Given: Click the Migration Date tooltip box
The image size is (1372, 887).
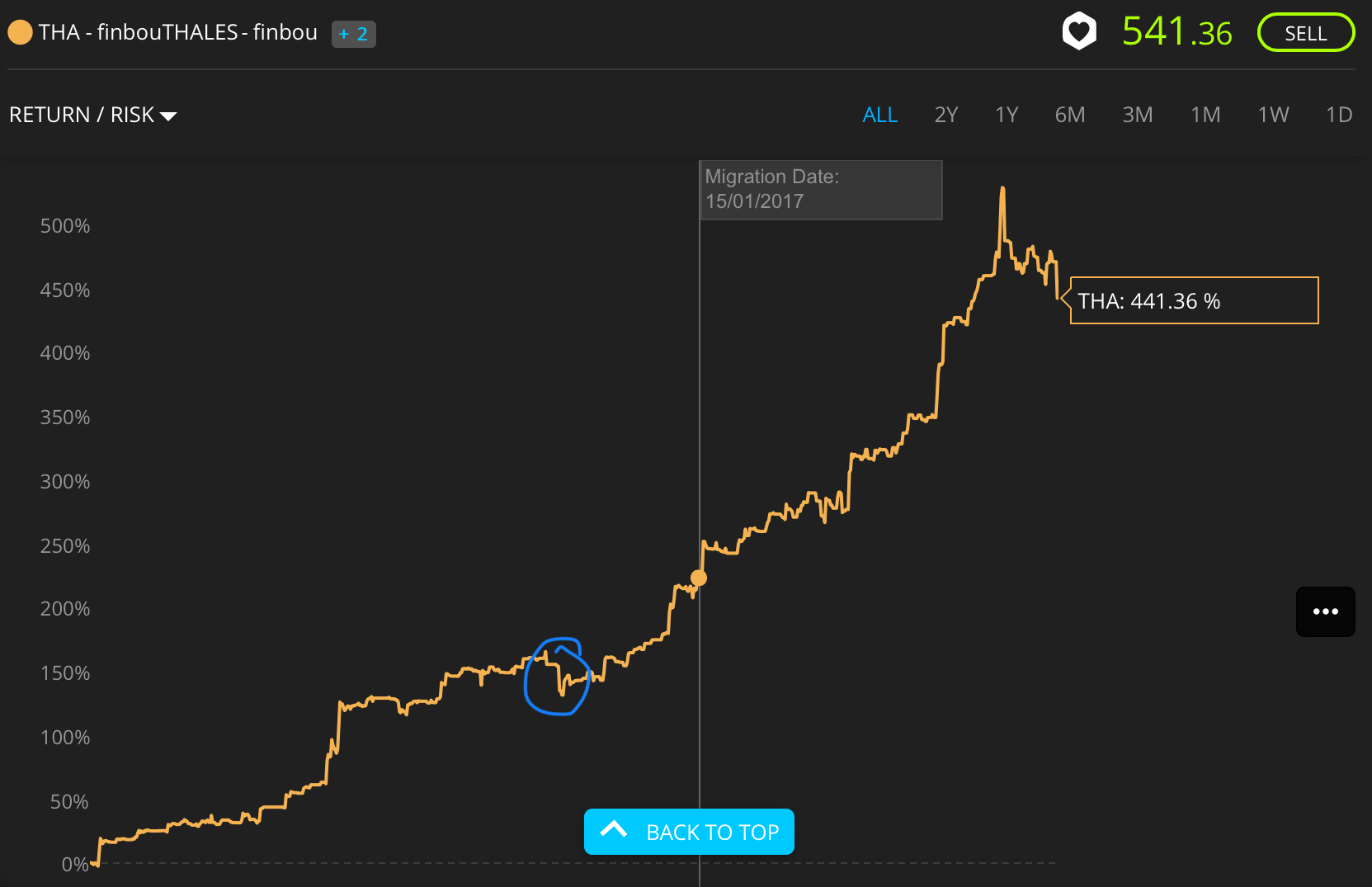Looking at the screenshot, I should (821, 190).
